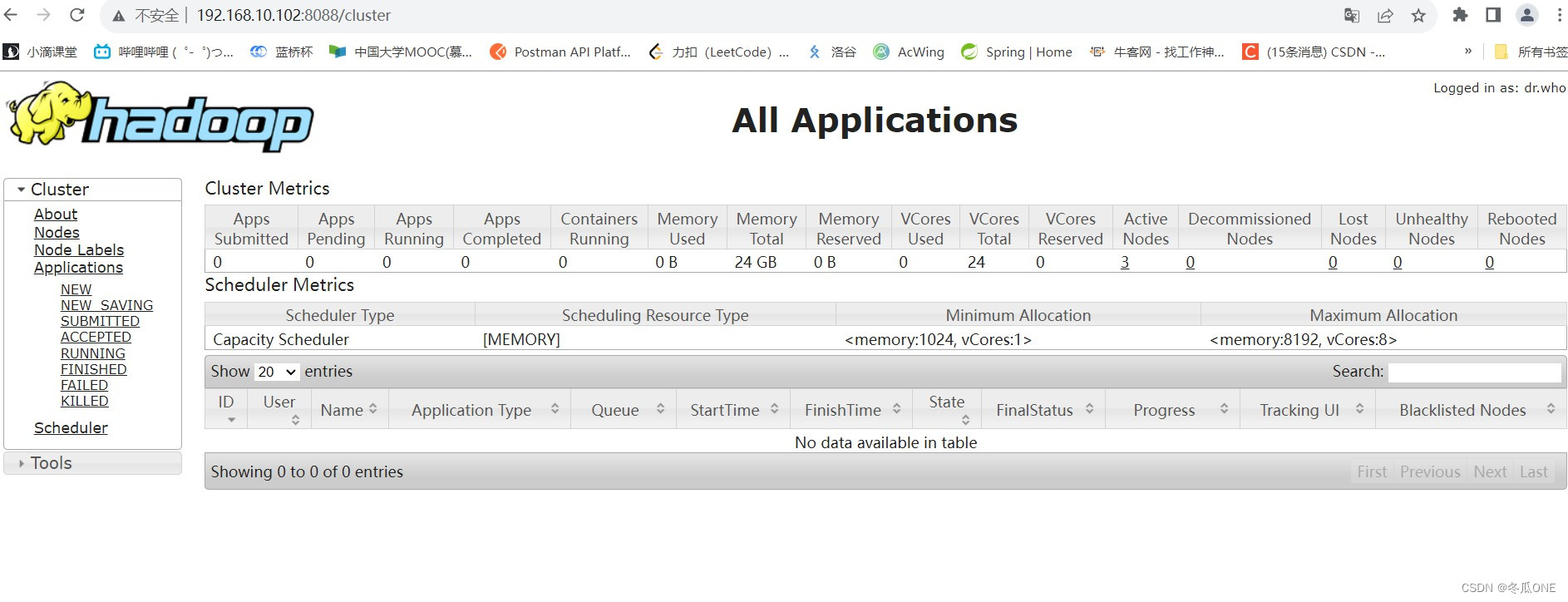Filter applications by KILLED state

pyautogui.click(x=84, y=401)
